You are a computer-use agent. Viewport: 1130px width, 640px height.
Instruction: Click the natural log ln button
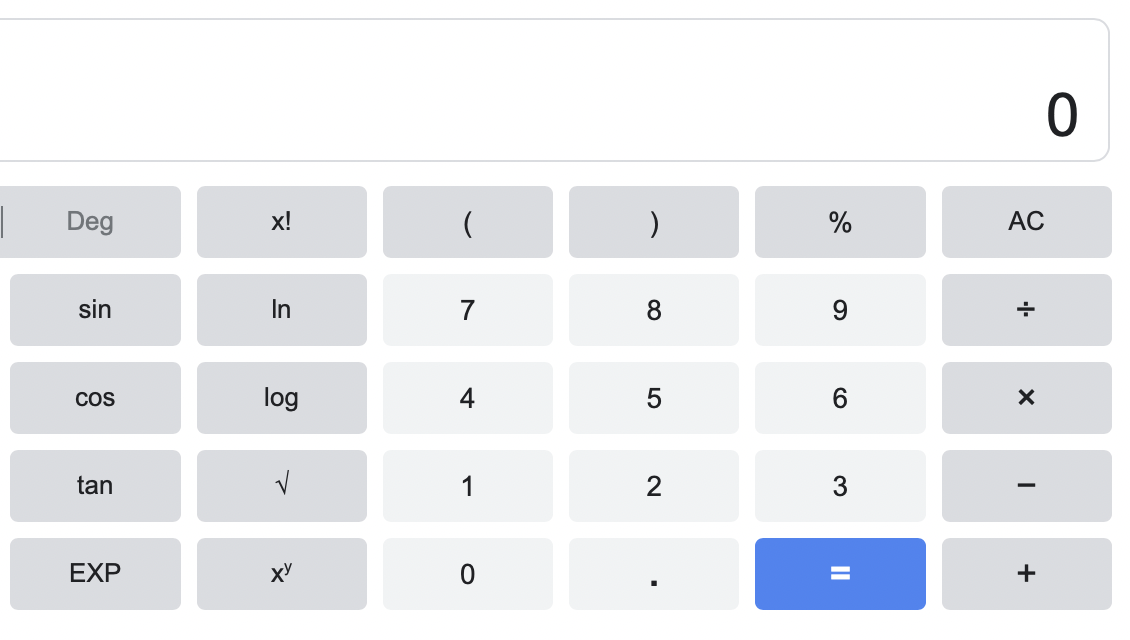click(x=281, y=310)
